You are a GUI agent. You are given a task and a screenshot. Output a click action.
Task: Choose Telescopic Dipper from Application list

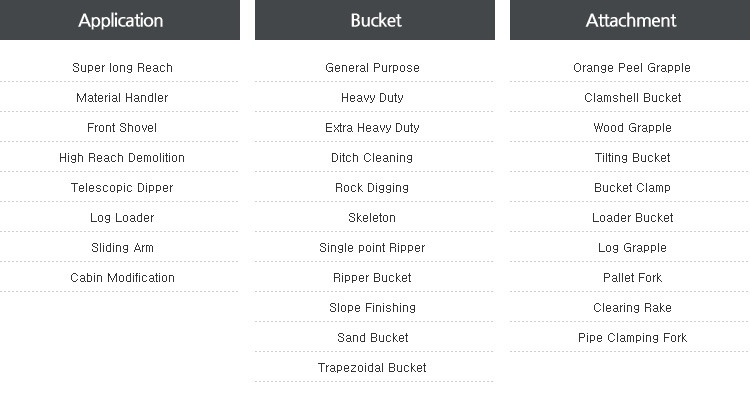click(x=122, y=188)
